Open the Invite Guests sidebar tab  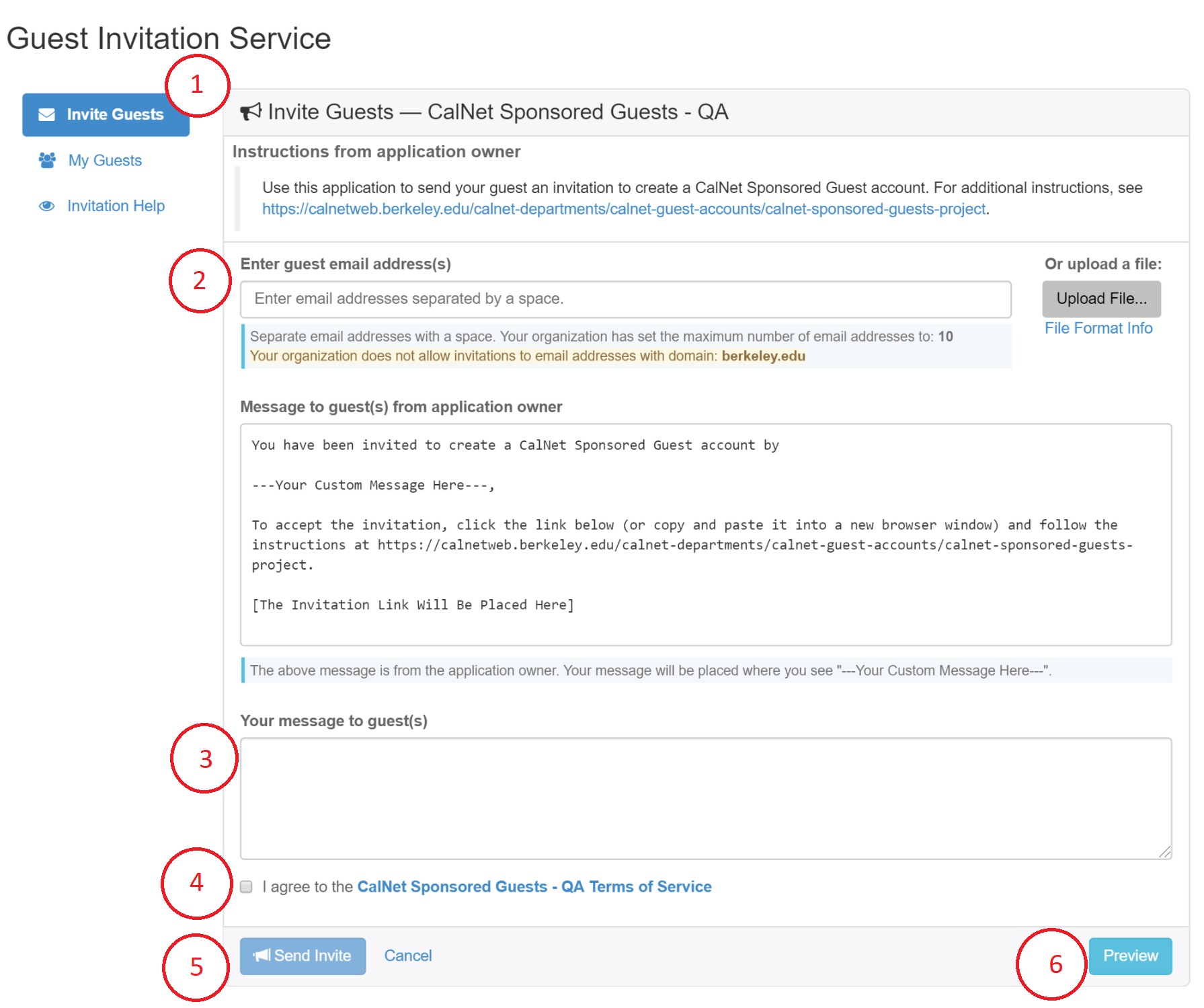[106, 115]
